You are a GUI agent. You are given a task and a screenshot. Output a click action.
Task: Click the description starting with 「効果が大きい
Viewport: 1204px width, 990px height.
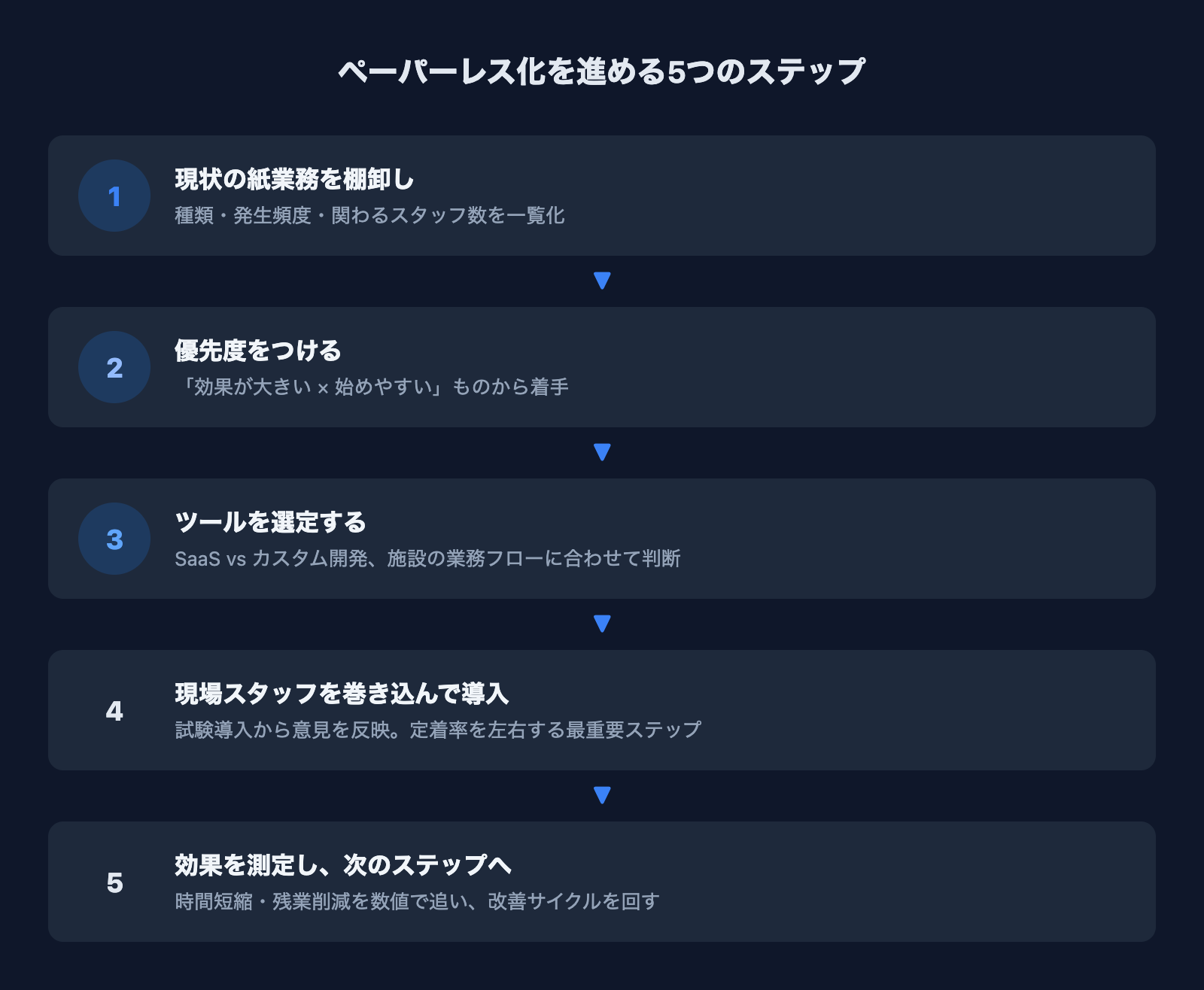click(372, 387)
